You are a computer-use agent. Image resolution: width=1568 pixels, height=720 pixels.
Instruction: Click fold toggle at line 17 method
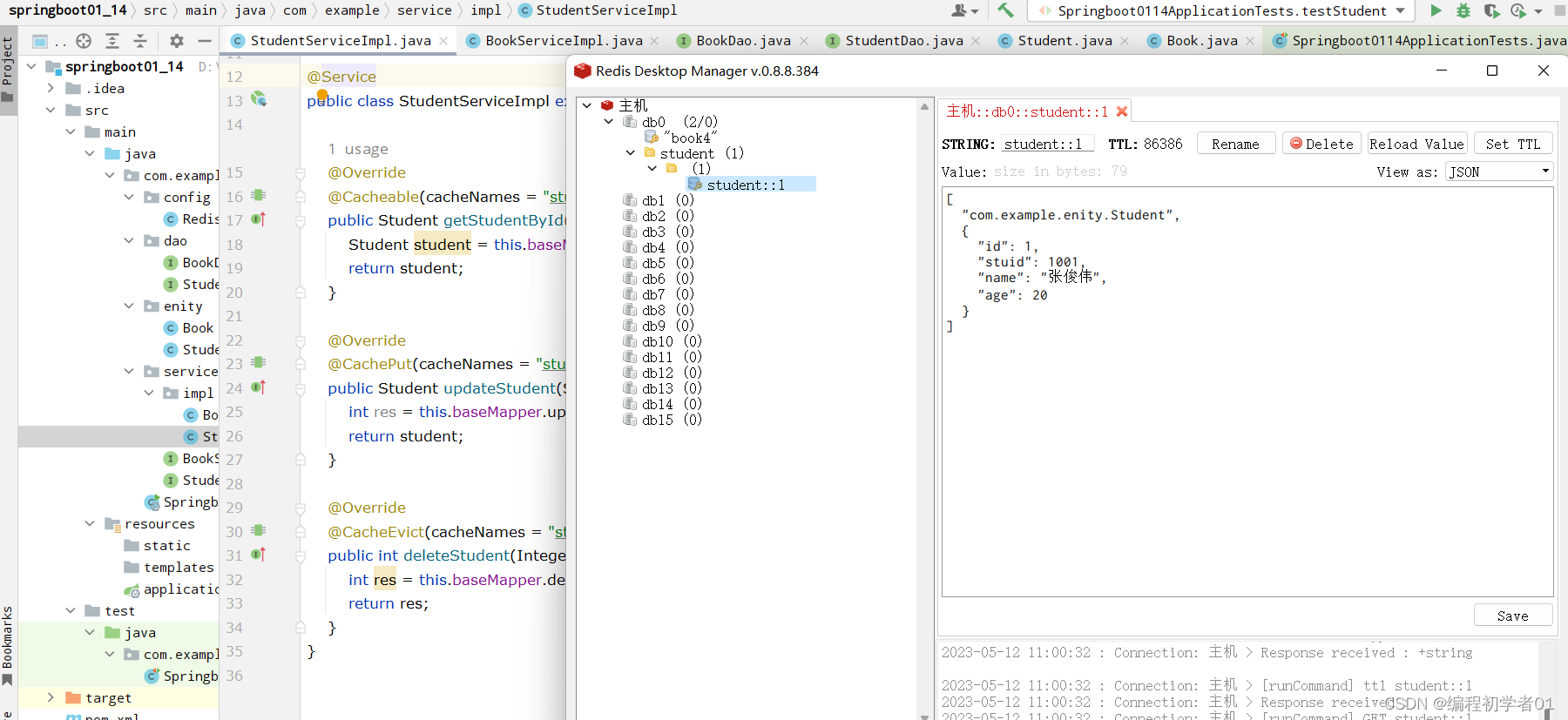[x=301, y=221]
